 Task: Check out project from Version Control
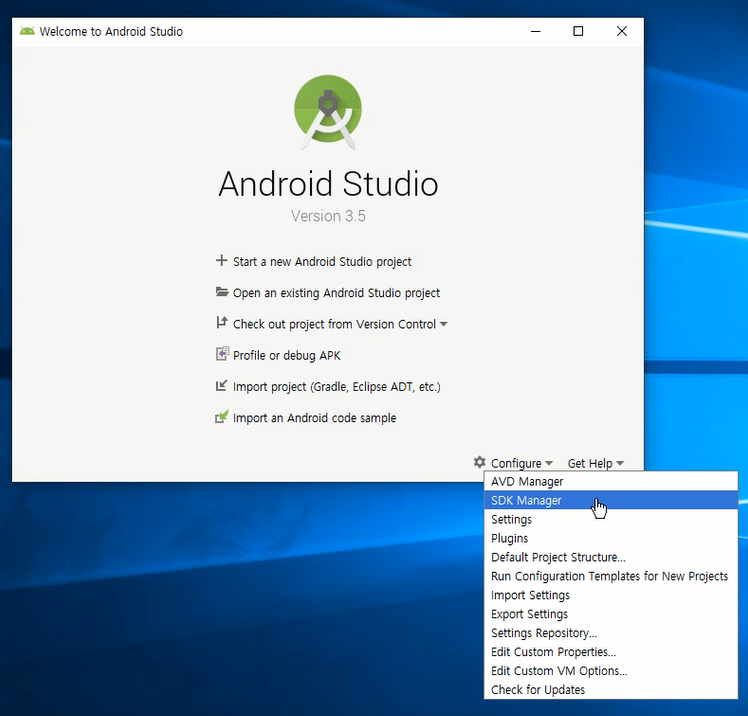[334, 324]
